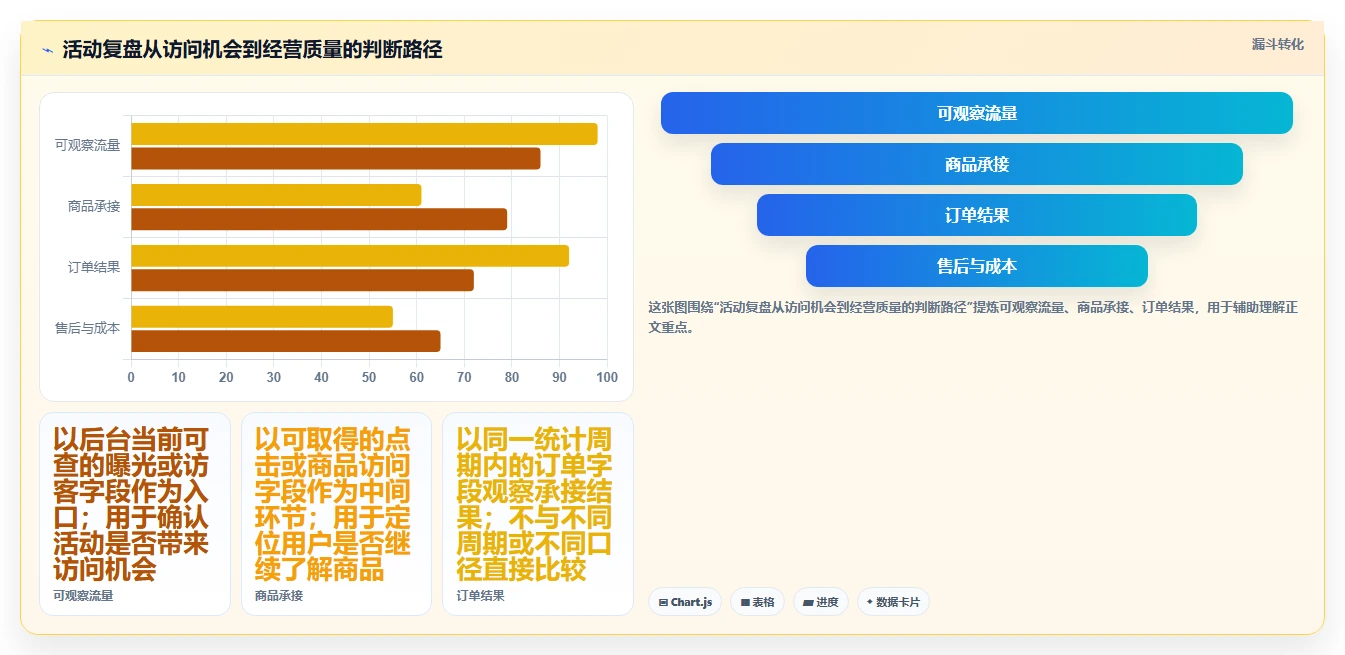Click the axis tick value 50

(x=369, y=377)
